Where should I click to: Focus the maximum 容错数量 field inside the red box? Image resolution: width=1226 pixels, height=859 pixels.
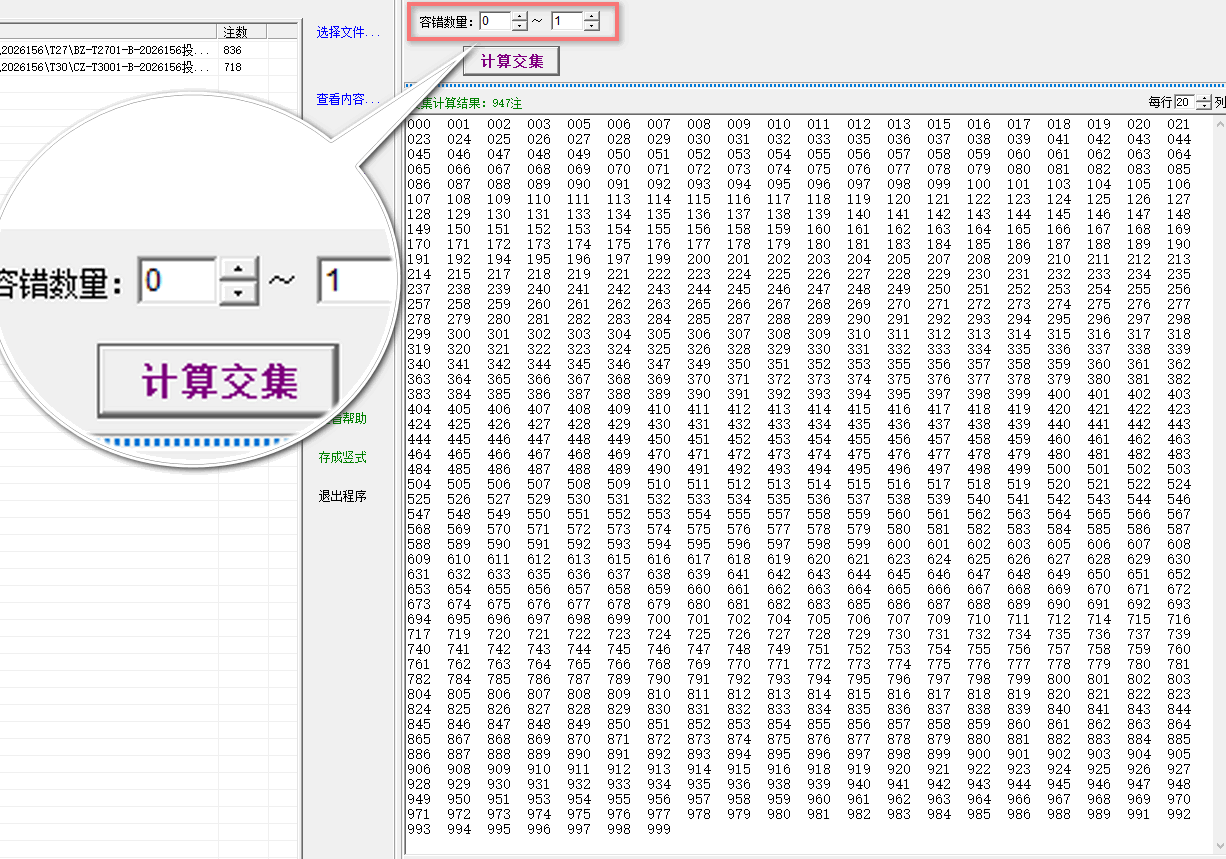pos(568,20)
